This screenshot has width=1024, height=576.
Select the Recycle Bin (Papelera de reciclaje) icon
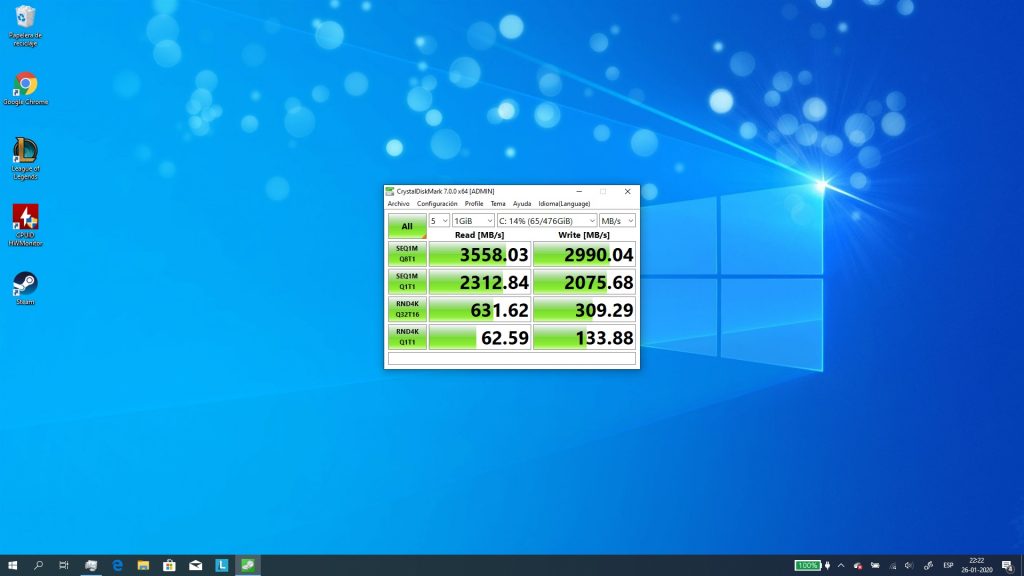click(25, 18)
